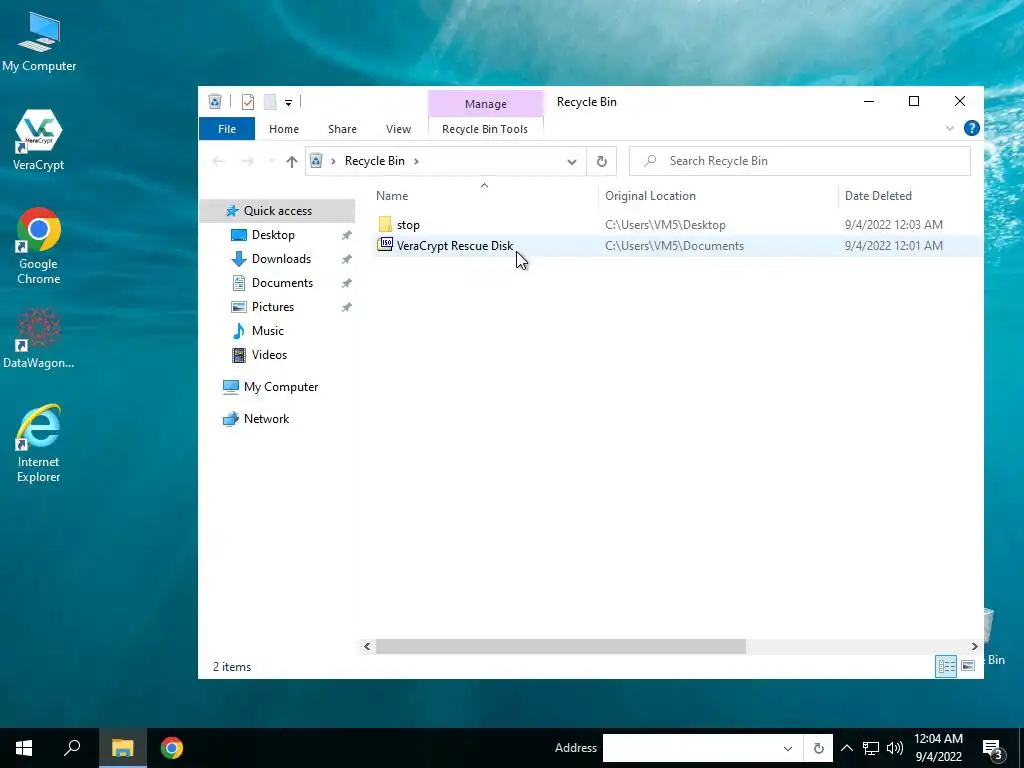This screenshot has width=1024, height=768.
Task: Open the Google Chrome desktop shortcut
Action: (39, 246)
